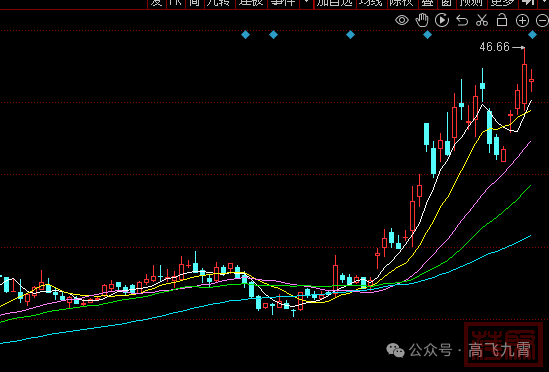
Task: Zoom out with the minus circle icon
Action: (x=542, y=21)
